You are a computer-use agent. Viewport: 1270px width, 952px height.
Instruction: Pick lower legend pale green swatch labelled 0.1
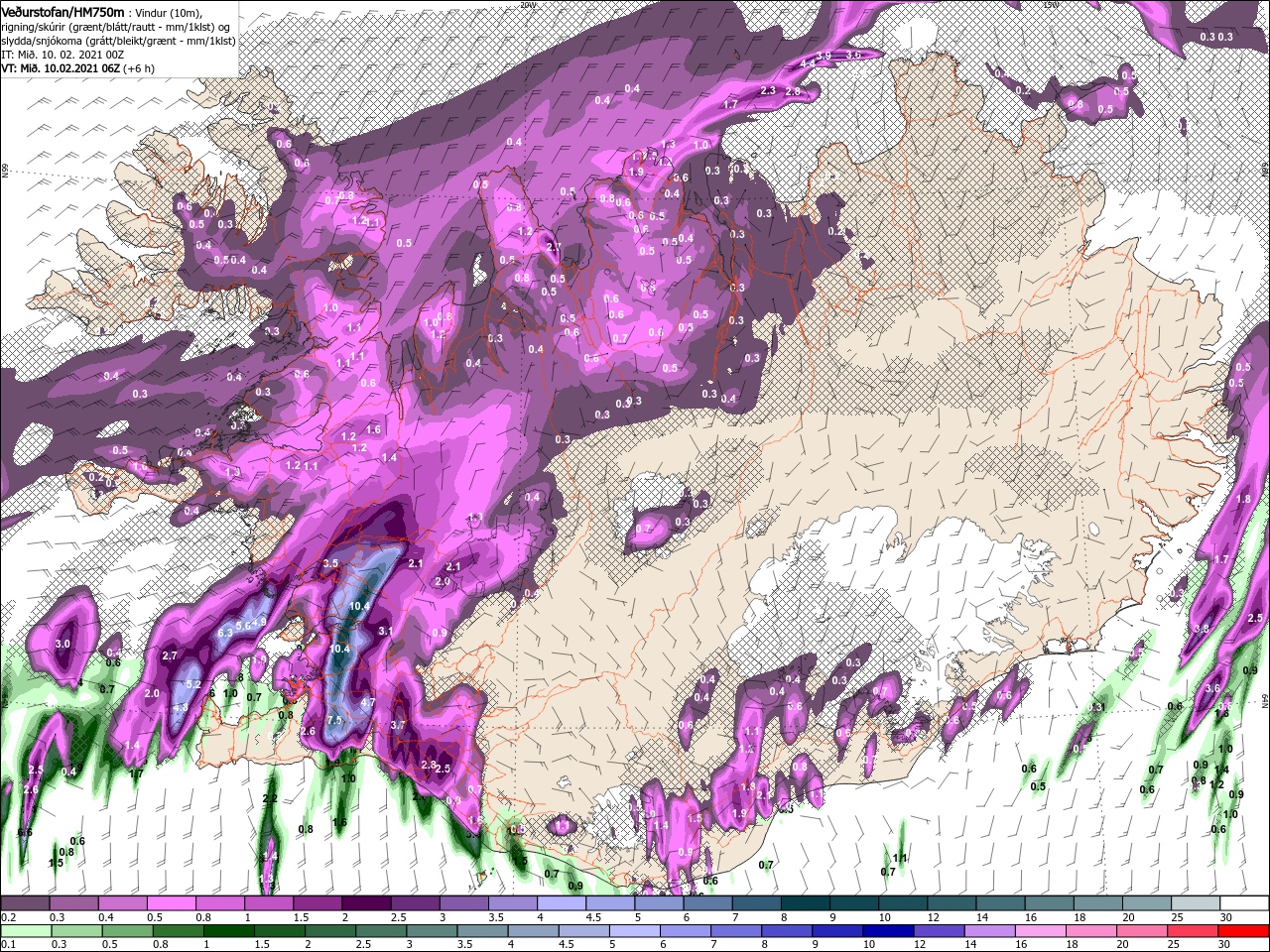pos(25,930)
